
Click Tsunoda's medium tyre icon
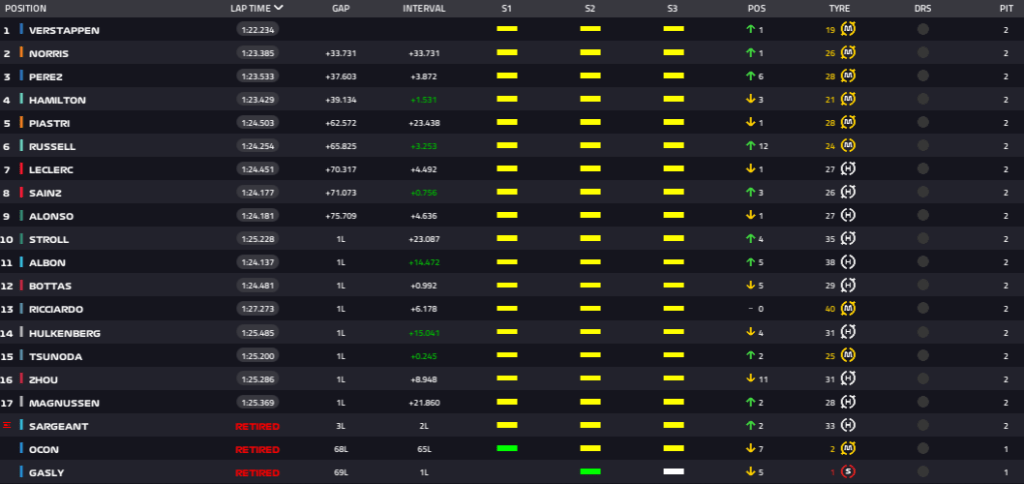(848, 355)
